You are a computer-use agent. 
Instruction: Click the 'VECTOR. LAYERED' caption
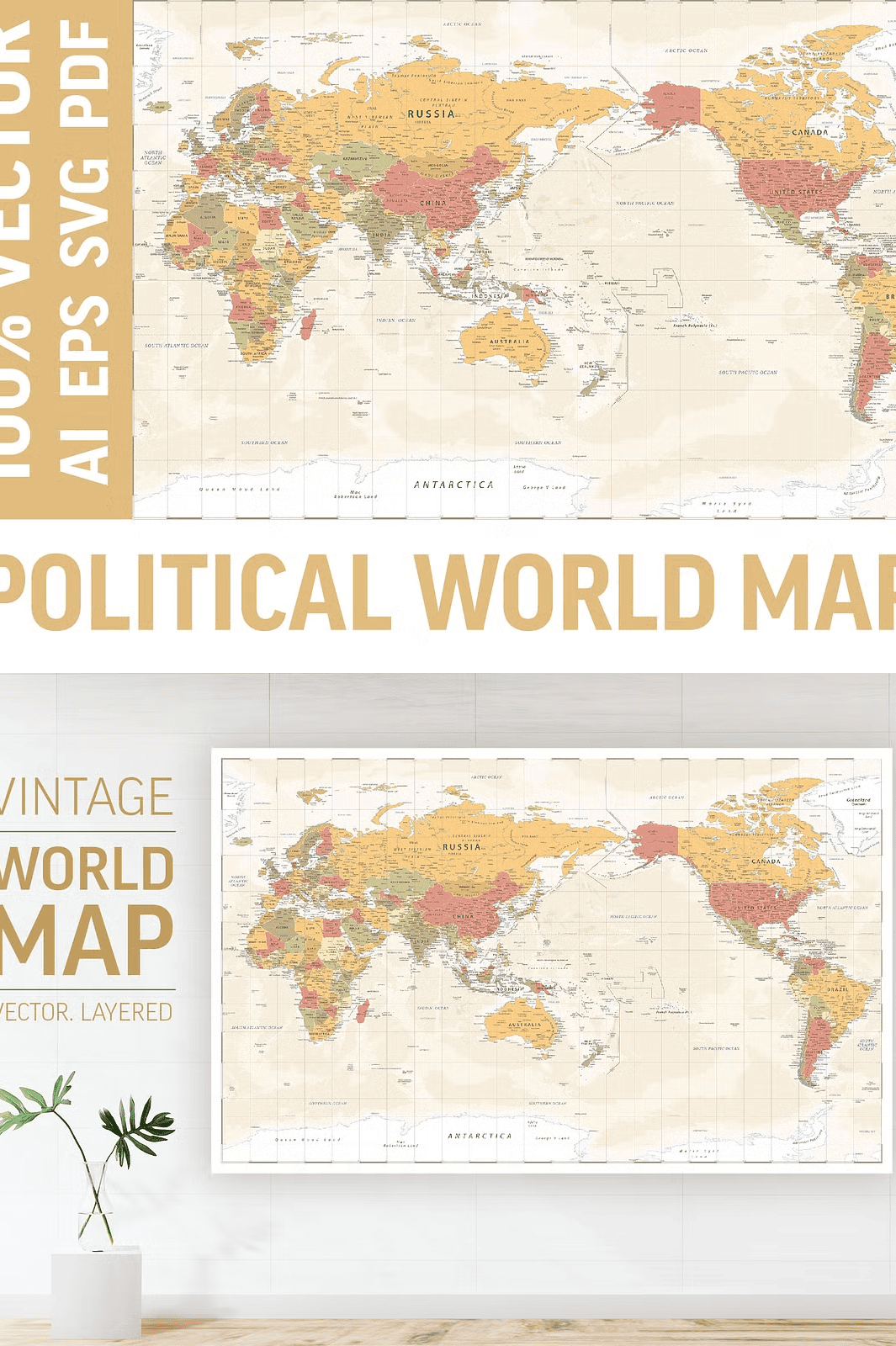pos(86,1011)
